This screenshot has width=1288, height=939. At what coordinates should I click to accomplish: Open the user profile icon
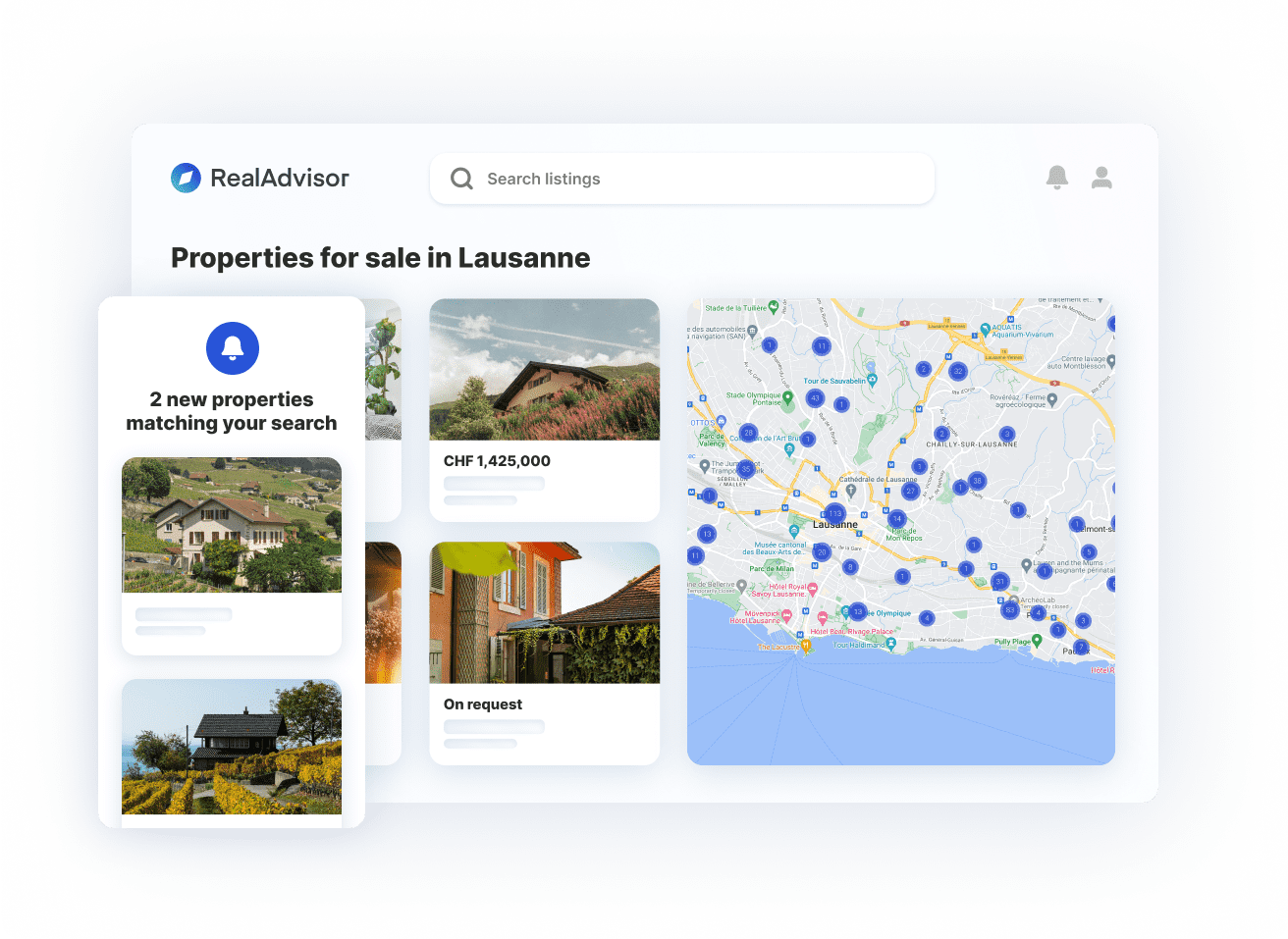coord(1101,178)
